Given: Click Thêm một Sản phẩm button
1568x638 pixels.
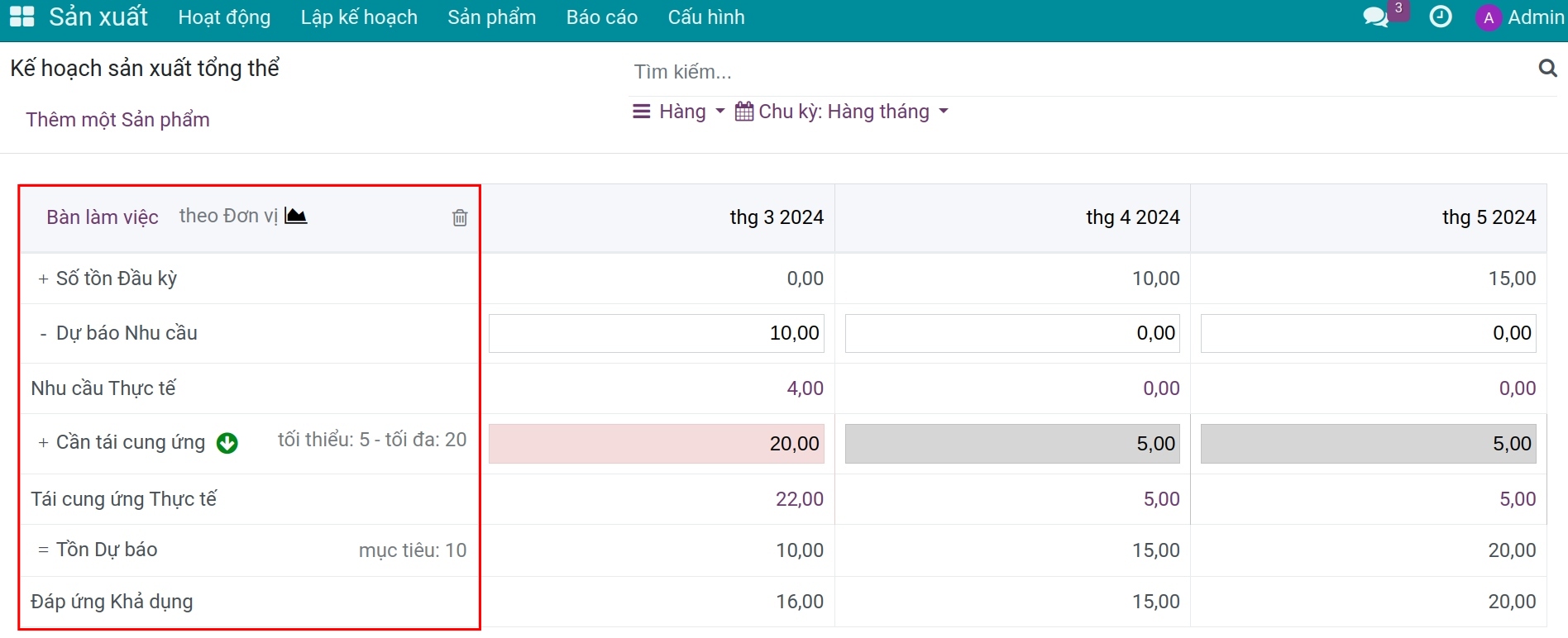Looking at the screenshot, I should pos(117,120).
